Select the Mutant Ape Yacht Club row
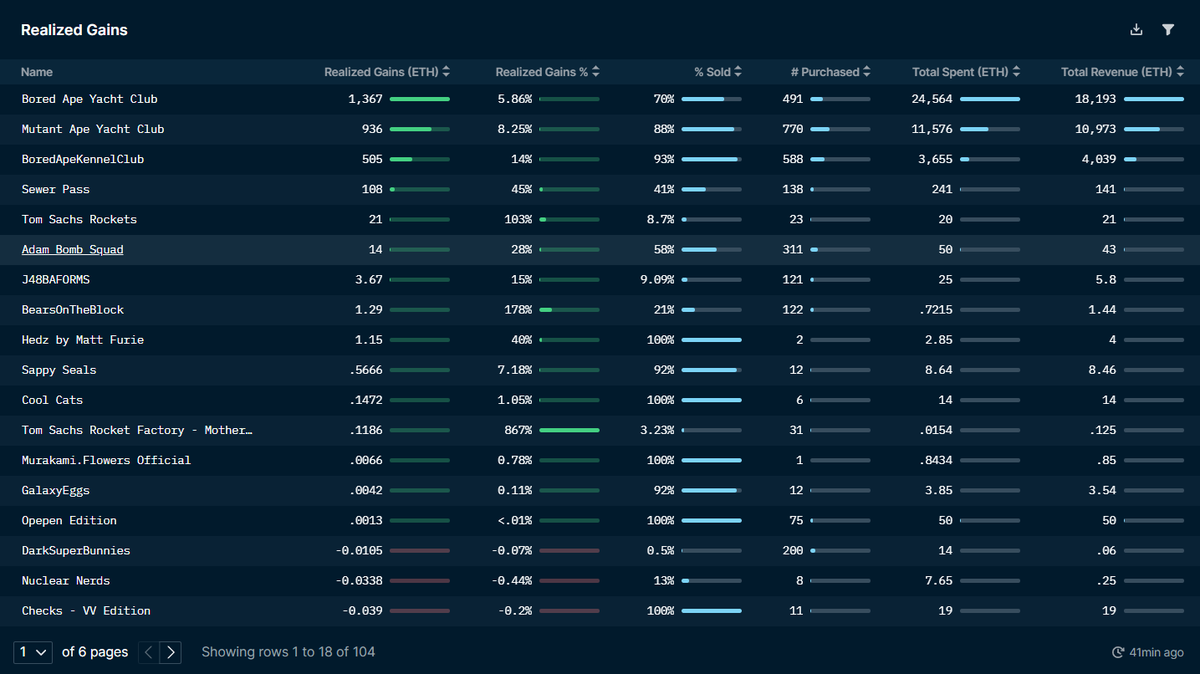The height and width of the screenshot is (674, 1200). pos(600,129)
